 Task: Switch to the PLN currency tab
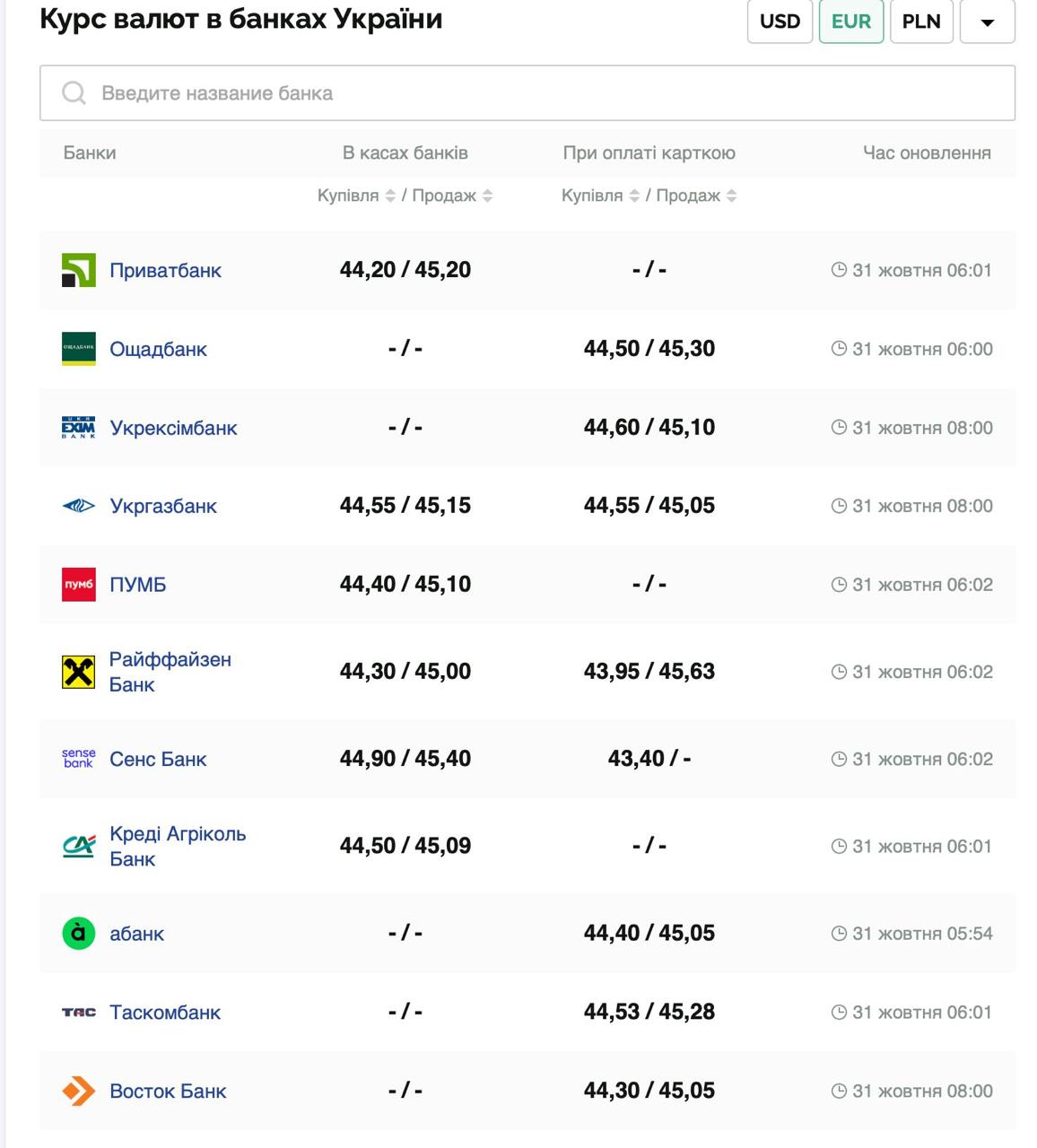(x=921, y=22)
